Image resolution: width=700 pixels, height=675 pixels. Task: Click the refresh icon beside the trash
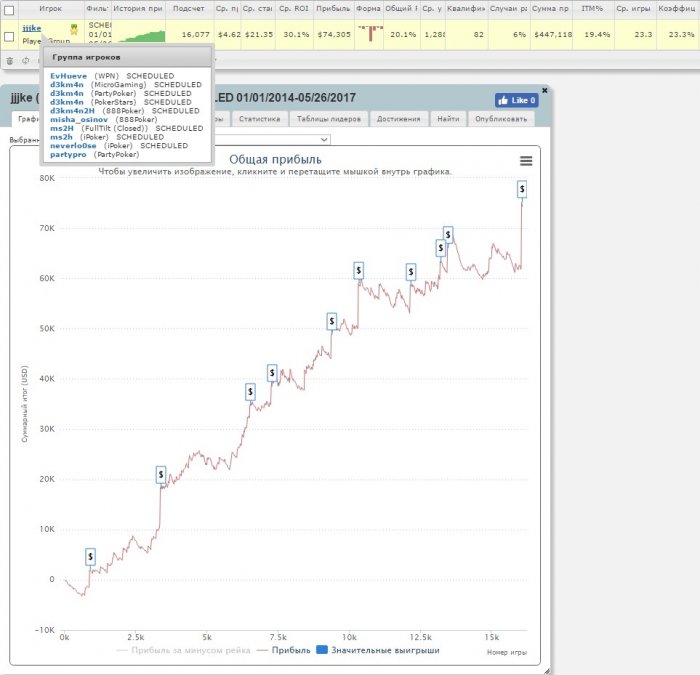(25, 61)
